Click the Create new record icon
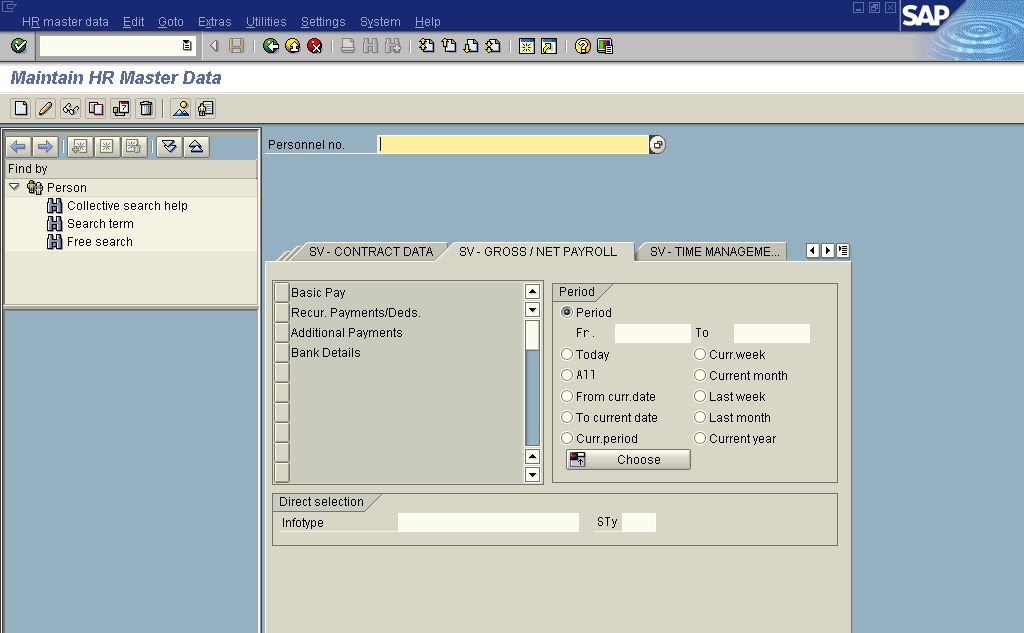The height and width of the screenshot is (633, 1024). 20,108
